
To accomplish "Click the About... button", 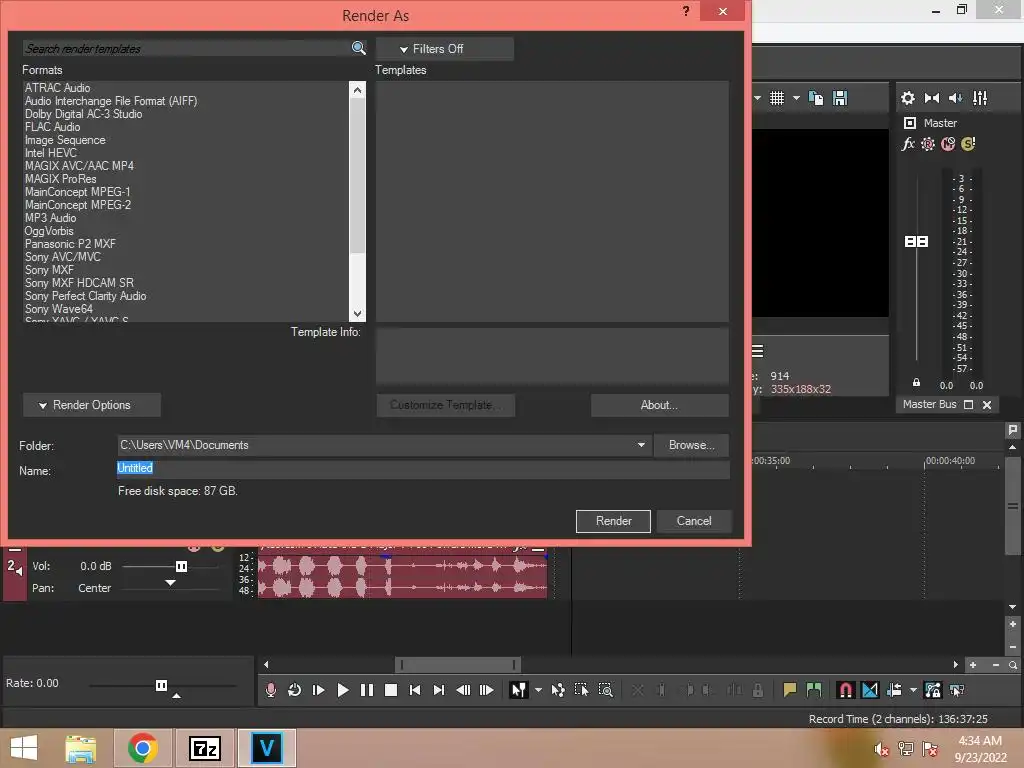I will 660,405.
